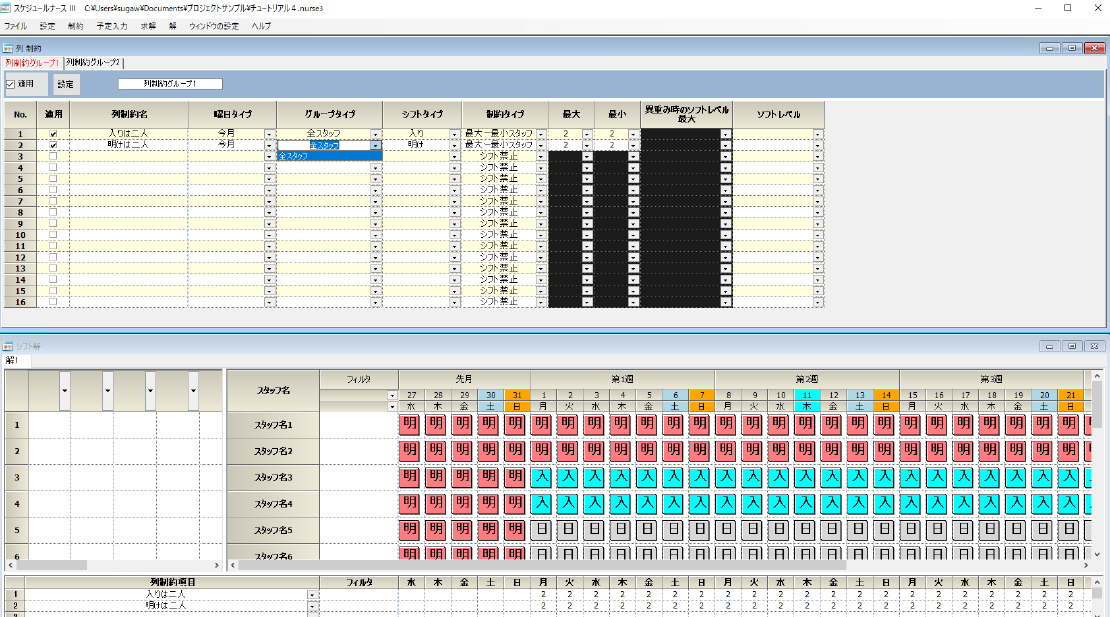Screen dimensions: 1110x617
Task: Uncheck 適用 for row 2 明けは二人
Action: (x=53, y=145)
